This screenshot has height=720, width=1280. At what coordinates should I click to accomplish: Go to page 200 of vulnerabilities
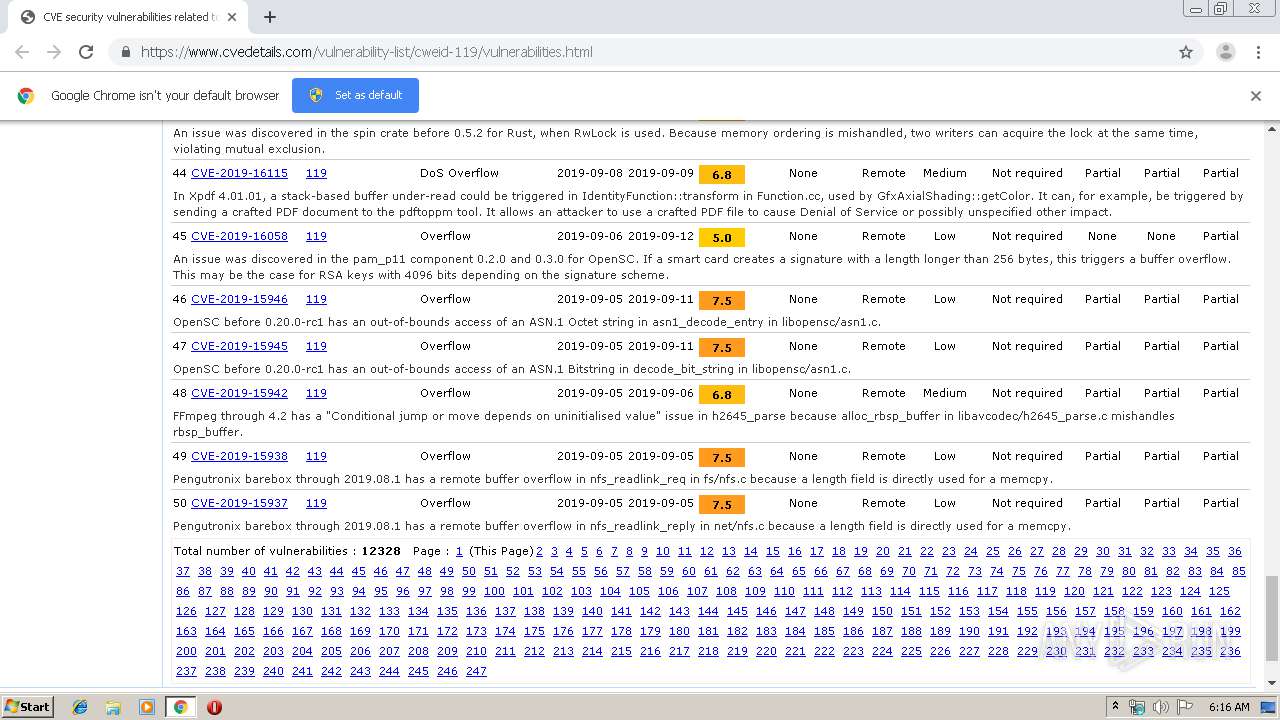pos(186,651)
